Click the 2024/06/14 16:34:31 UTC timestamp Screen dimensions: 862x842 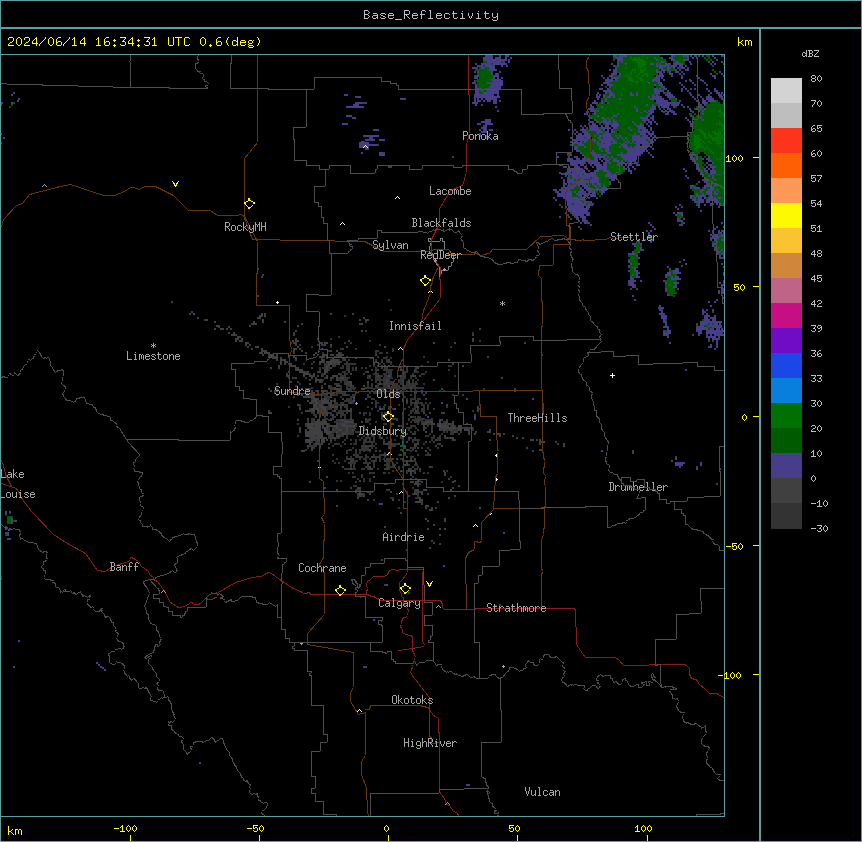click(x=99, y=42)
